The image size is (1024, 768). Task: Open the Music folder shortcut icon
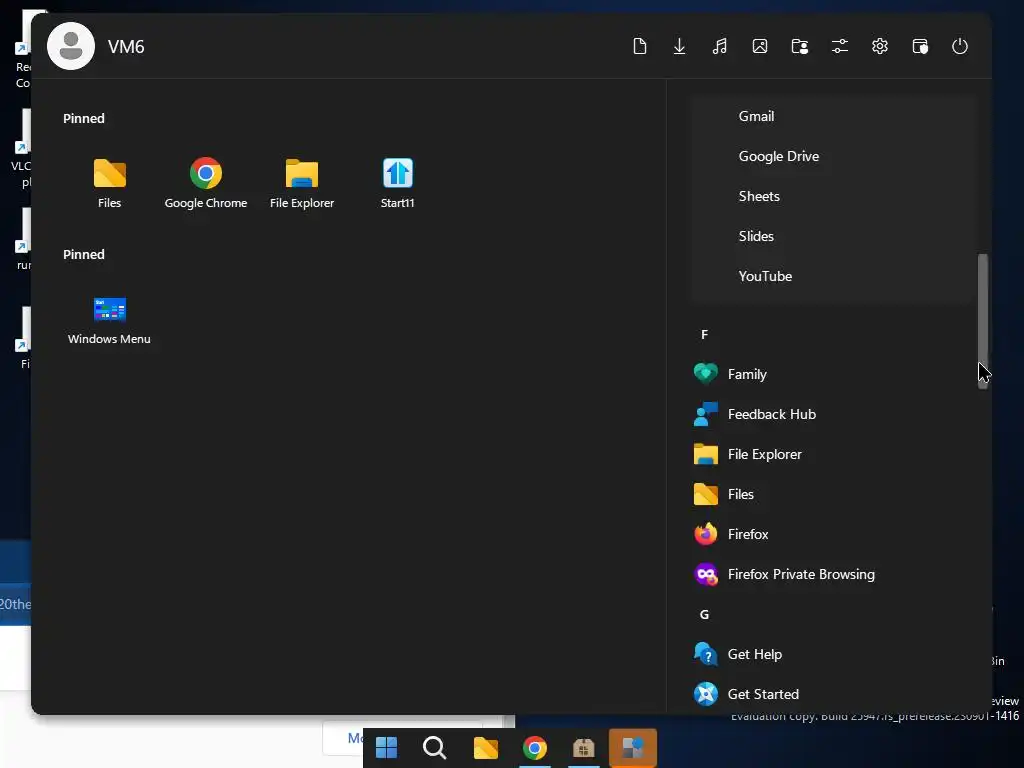(x=720, y=46)
